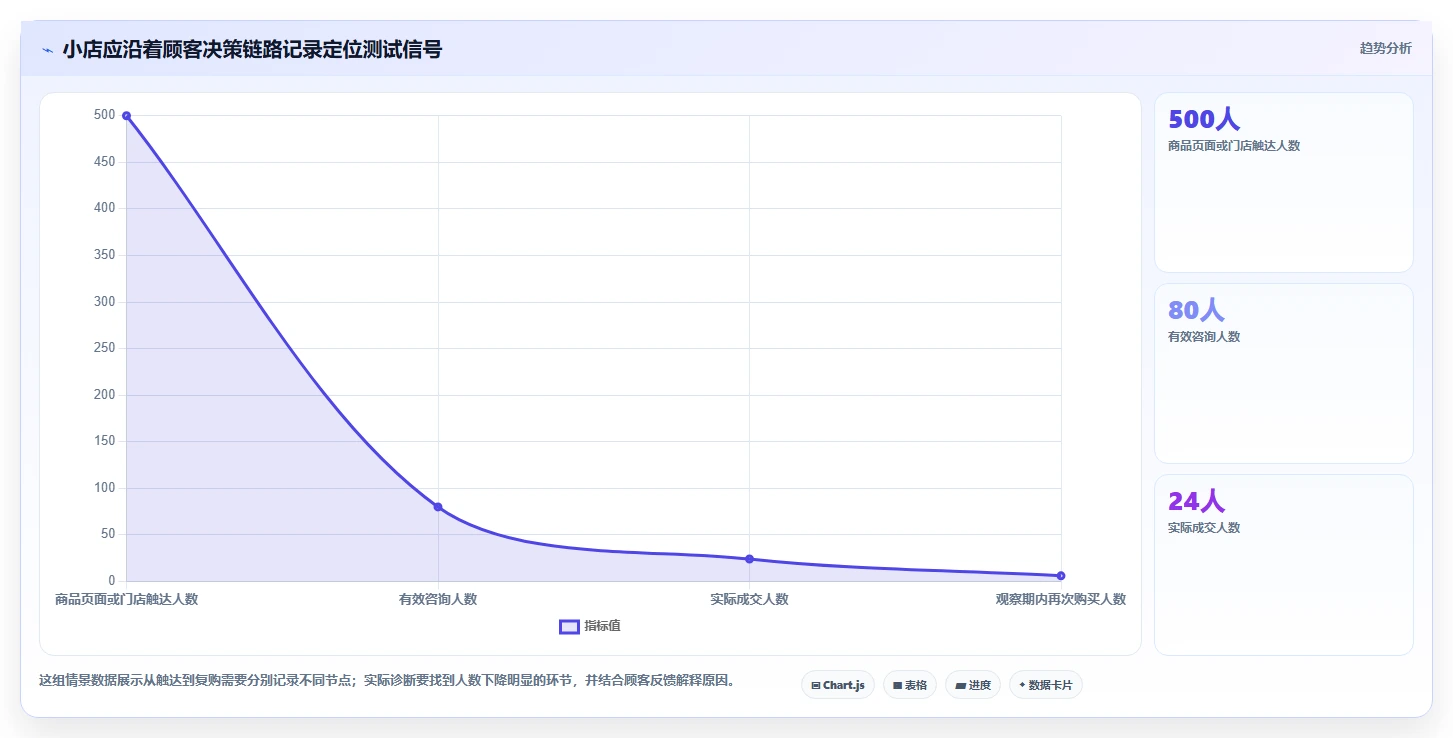The image size is (1453, 738).
Task: Click the title 小店应沿着顾客决策链路记录定位测试信号
Action: 252,49
